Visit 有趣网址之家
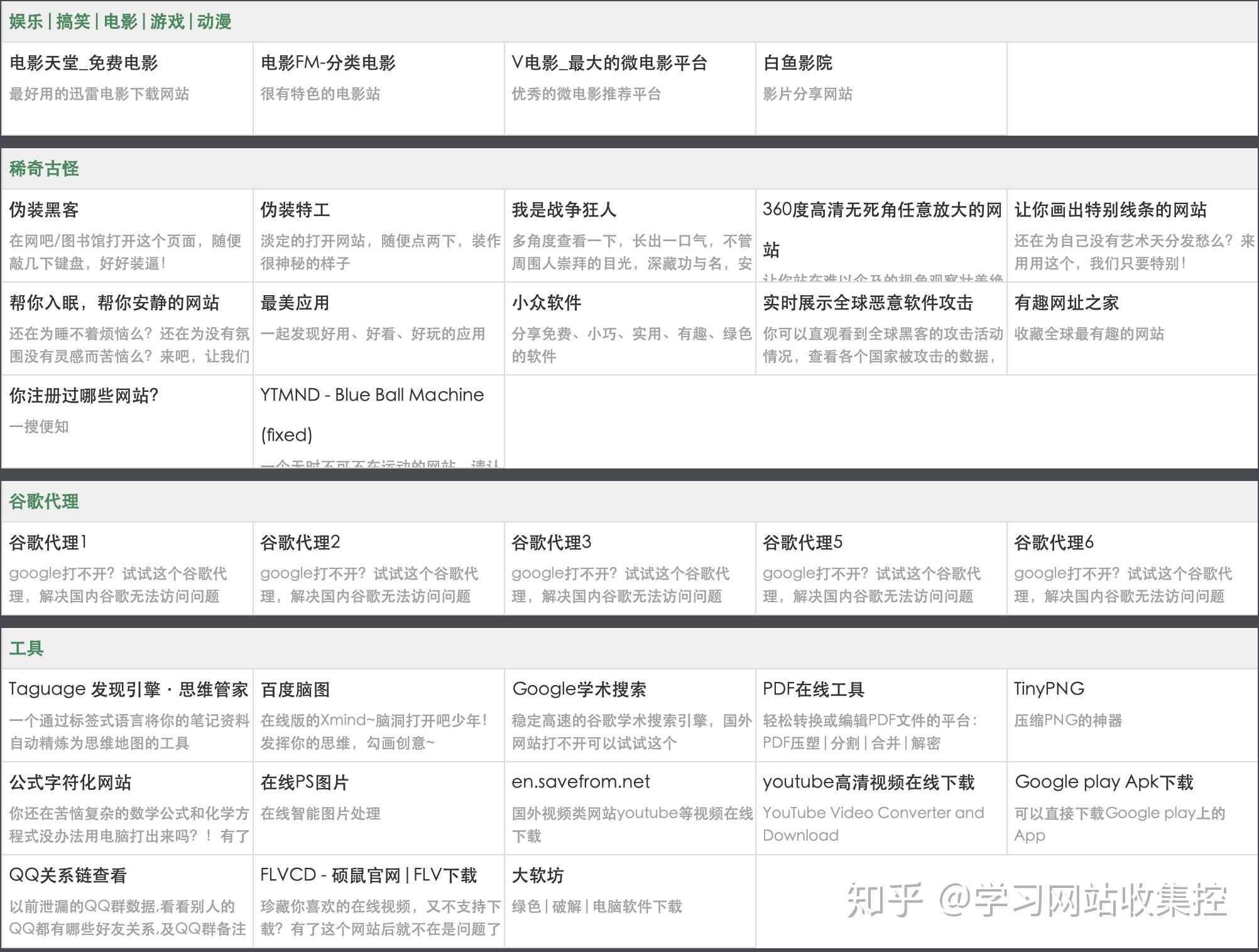 click(x=1066, y=303)
